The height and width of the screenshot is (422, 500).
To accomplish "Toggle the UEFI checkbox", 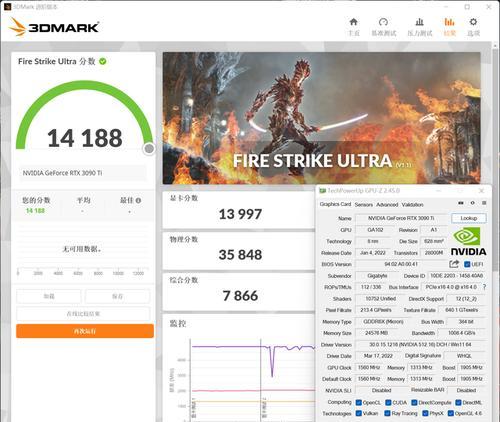I will (x=467, y=264).
